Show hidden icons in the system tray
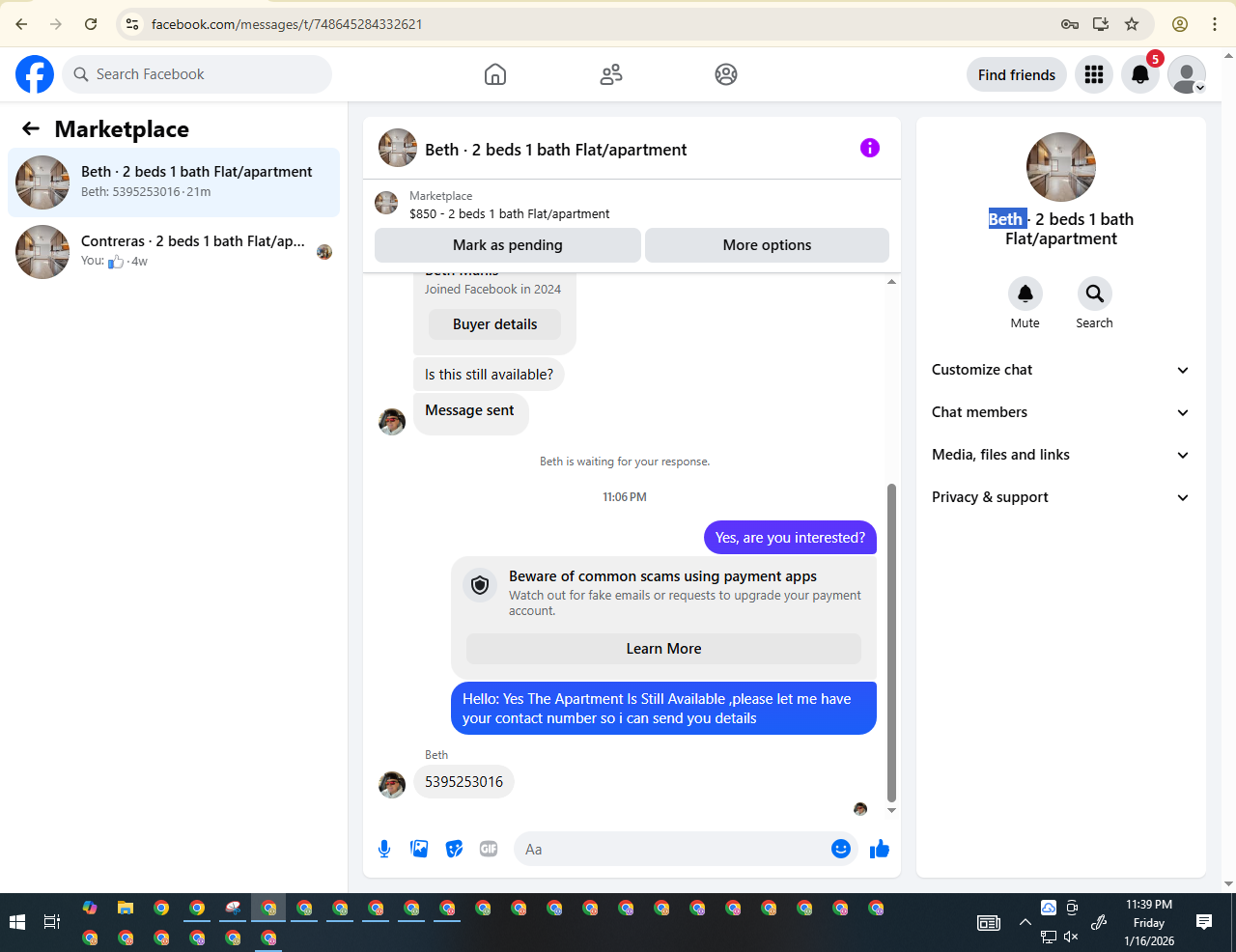This screenshot has width=1236, height=952. [x=1025, y=922]
